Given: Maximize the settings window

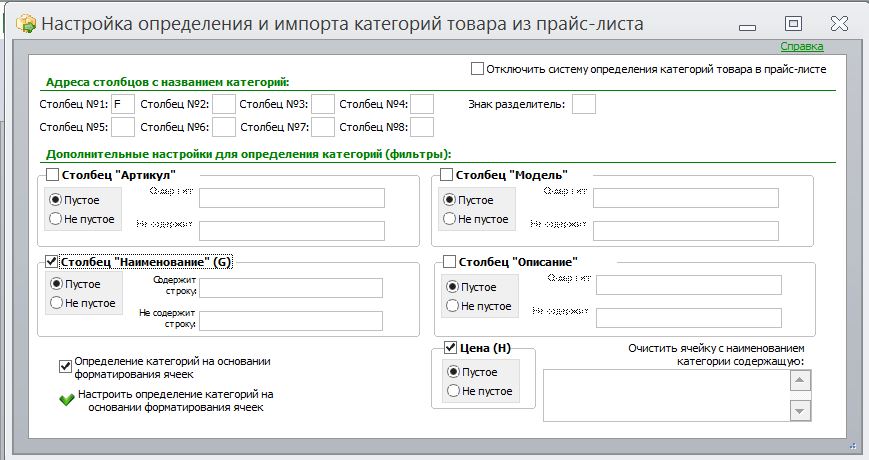Looking at the screenshot, I should click(x=794, y=23).
